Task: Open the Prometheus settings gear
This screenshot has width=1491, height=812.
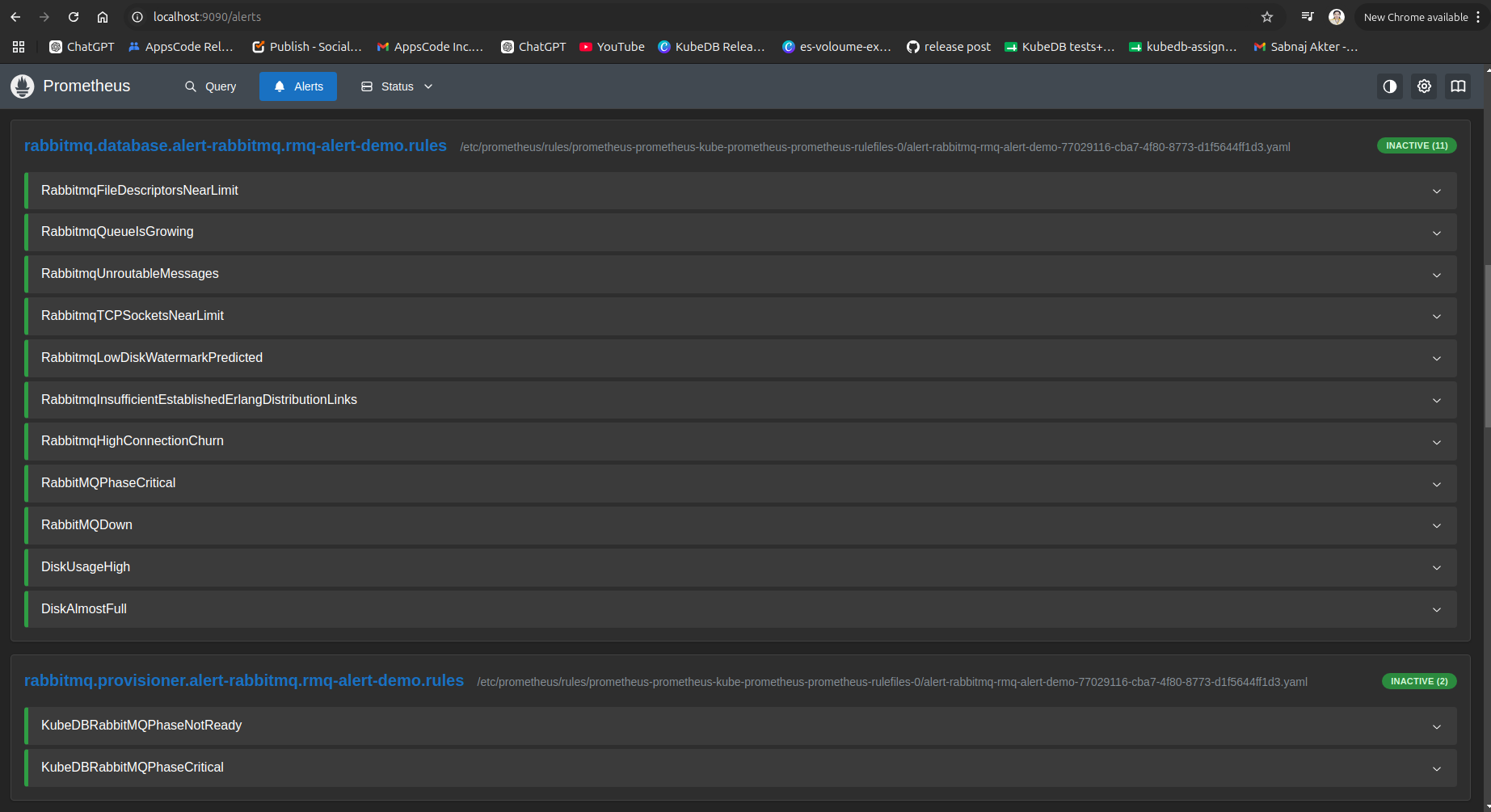Action: (1424, 86)
